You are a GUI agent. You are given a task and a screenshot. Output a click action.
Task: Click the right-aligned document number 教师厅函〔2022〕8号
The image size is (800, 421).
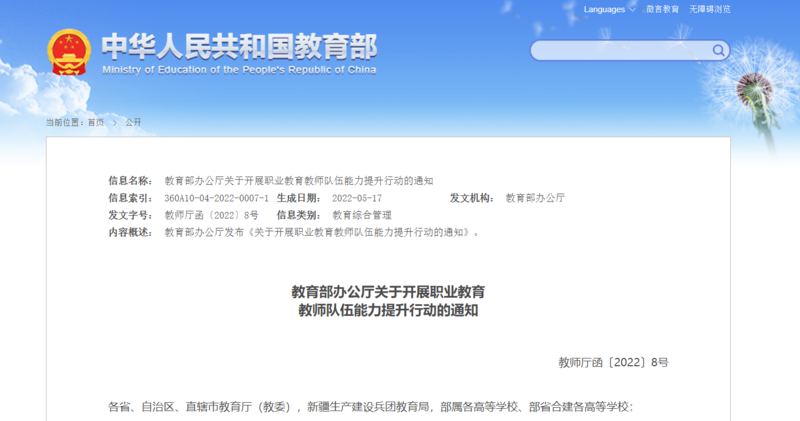612,361
